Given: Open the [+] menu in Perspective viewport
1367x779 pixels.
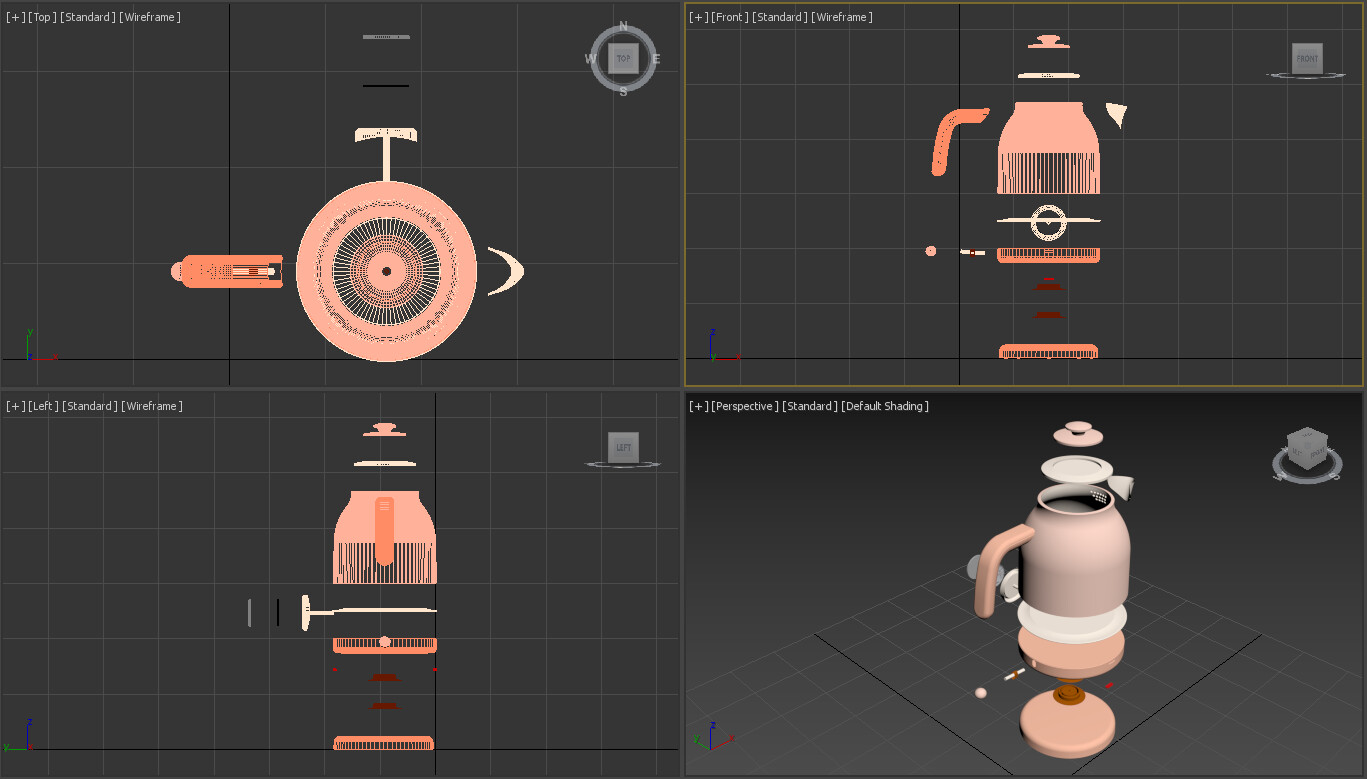Looking at the screenshot, I should point(699,406).
